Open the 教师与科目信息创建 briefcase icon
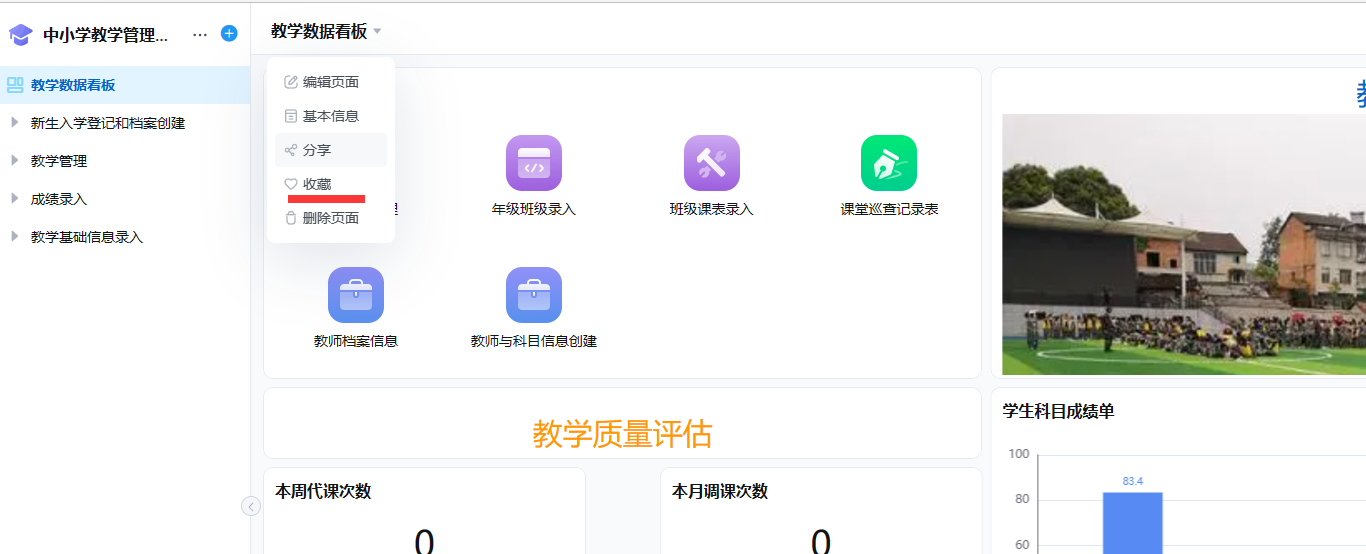This screenshot has height=554, width=1366. [x=534, y=295]
